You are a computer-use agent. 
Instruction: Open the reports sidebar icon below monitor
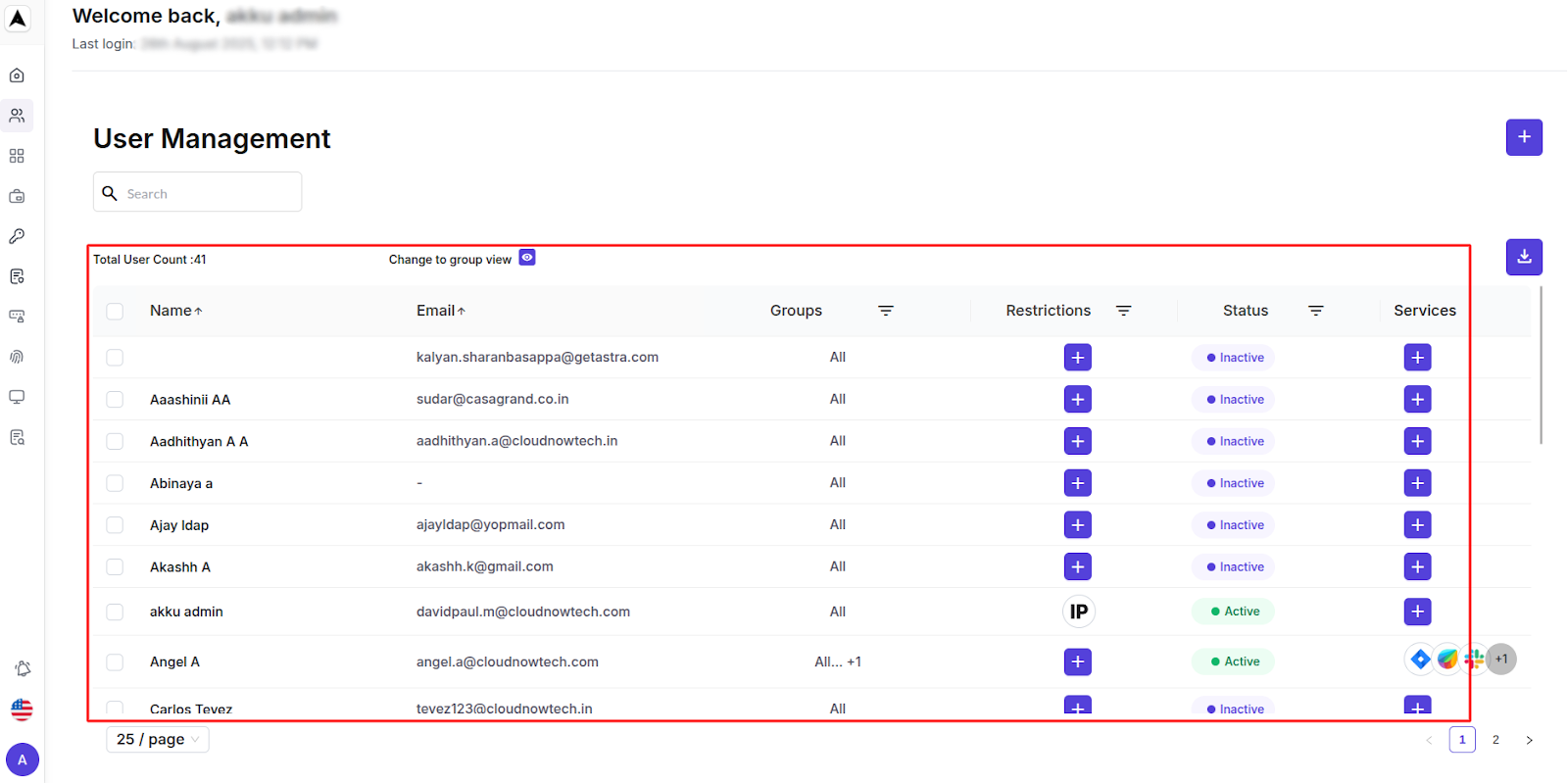click(17, 437)
